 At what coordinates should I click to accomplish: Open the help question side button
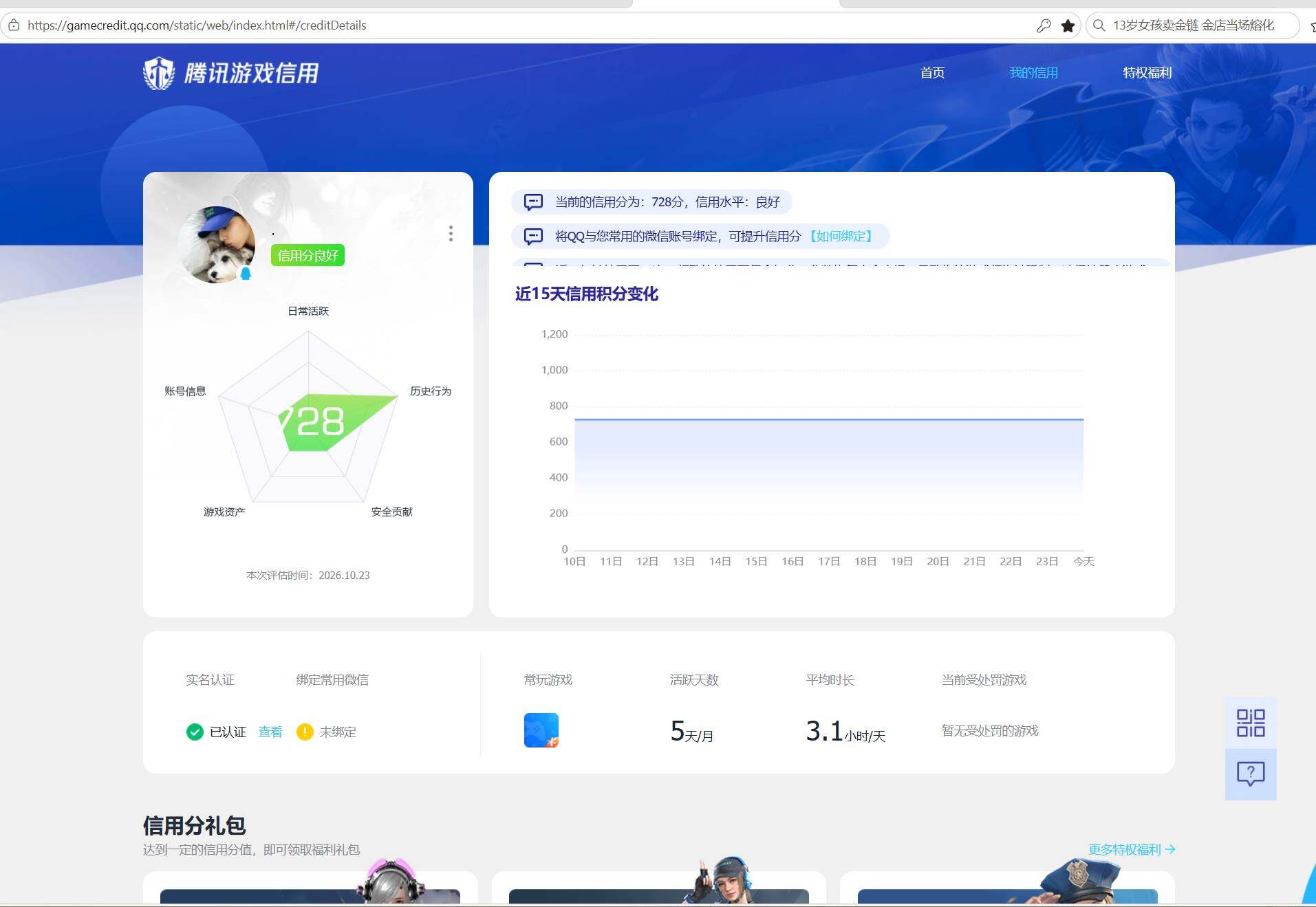click(1251, 774)
